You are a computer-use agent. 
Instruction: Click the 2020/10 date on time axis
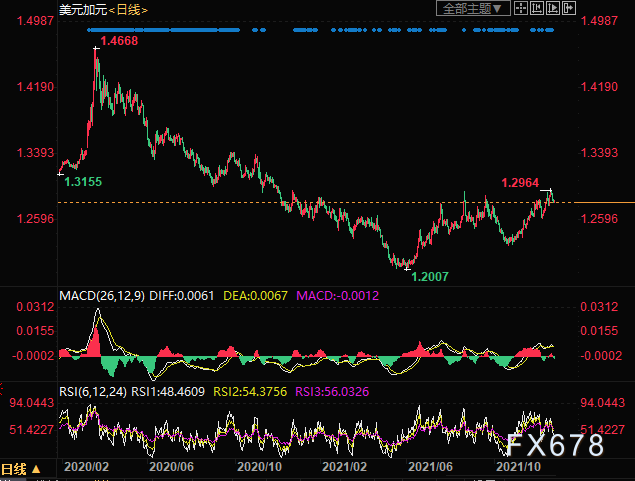coord(259,467)
